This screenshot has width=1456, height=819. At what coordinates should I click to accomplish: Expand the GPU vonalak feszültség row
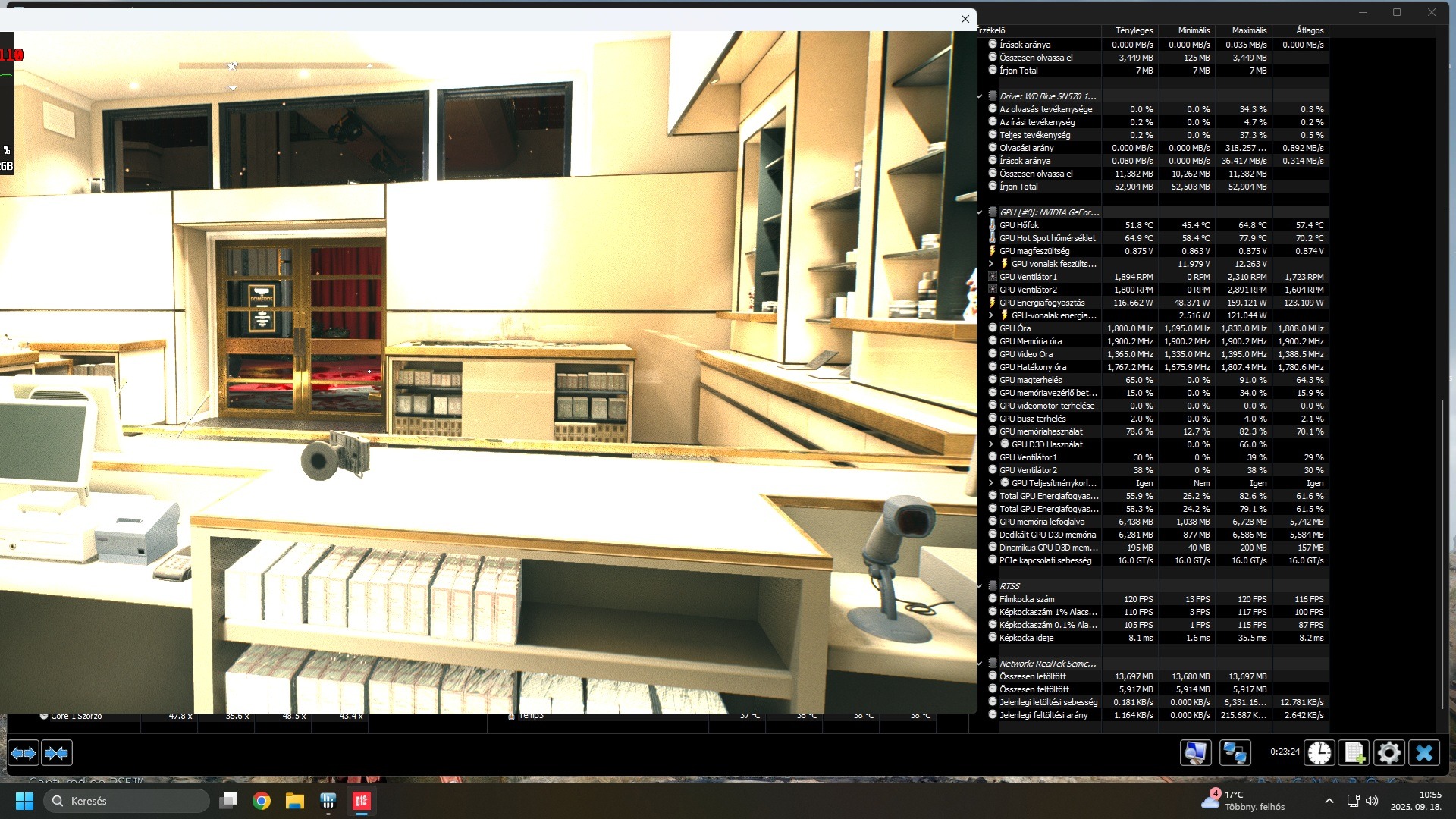coord(990,264)
